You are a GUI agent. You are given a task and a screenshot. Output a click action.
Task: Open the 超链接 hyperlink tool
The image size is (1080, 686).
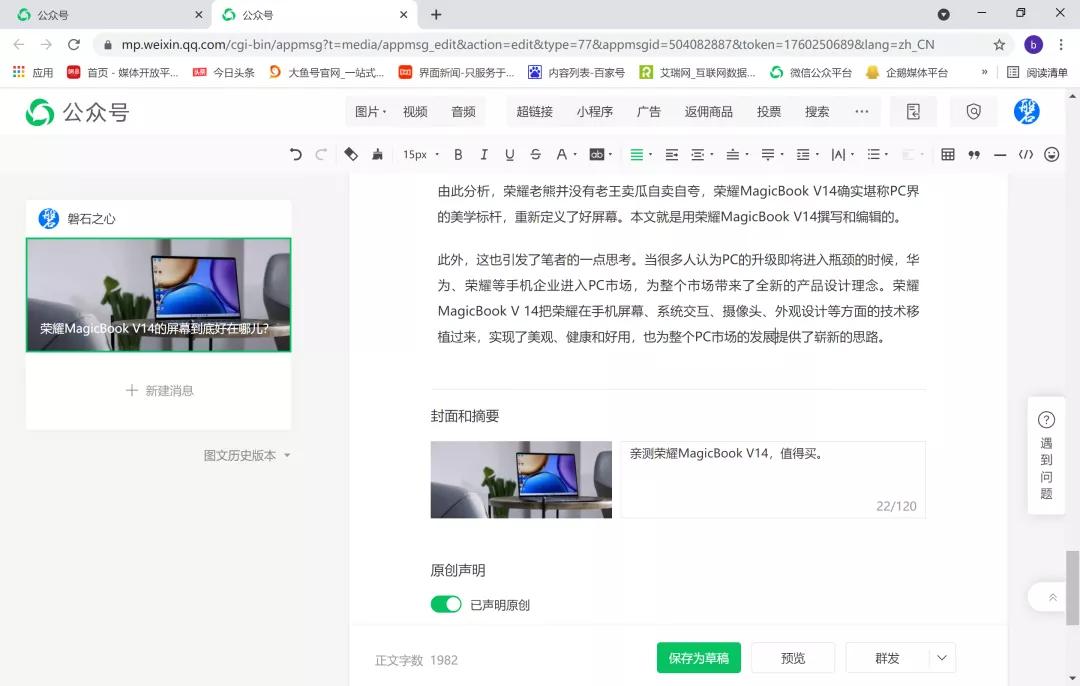coord(534,111)
